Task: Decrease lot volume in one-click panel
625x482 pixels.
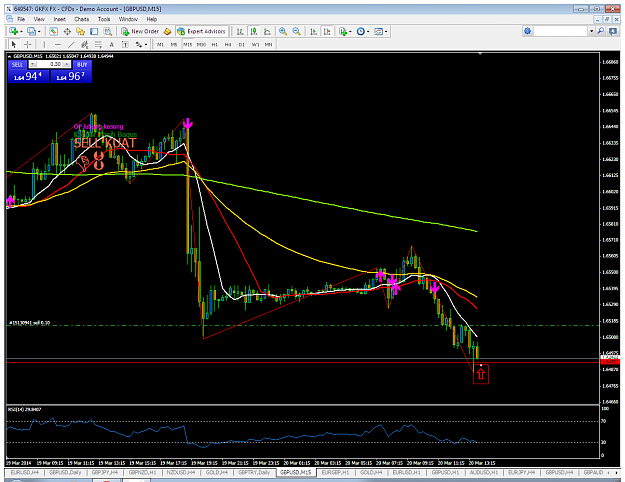Action: (x=33, y=64)
